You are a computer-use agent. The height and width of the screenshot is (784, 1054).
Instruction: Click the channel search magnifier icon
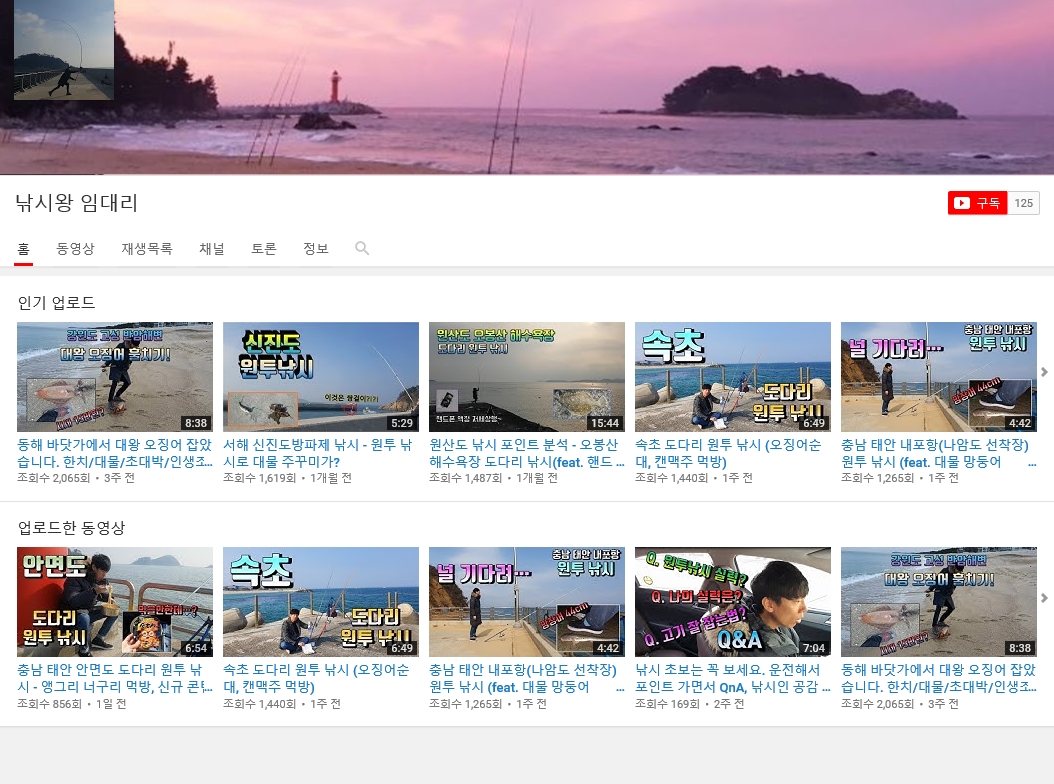tap(362, 248)
